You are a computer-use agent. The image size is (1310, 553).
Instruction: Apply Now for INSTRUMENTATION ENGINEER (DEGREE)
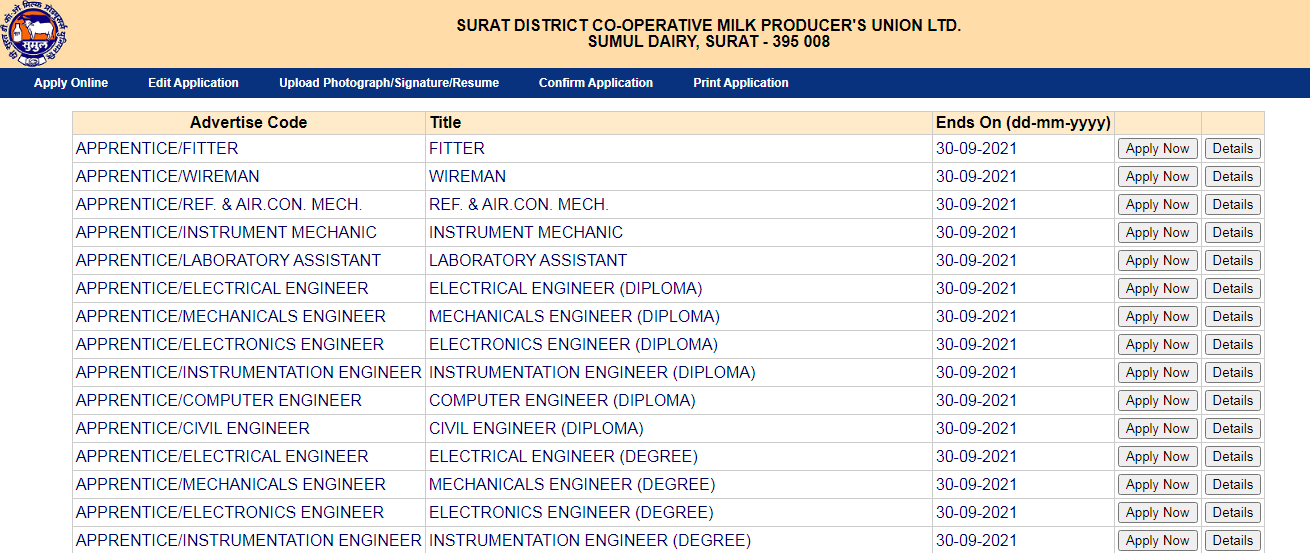tap(1157, 541)
